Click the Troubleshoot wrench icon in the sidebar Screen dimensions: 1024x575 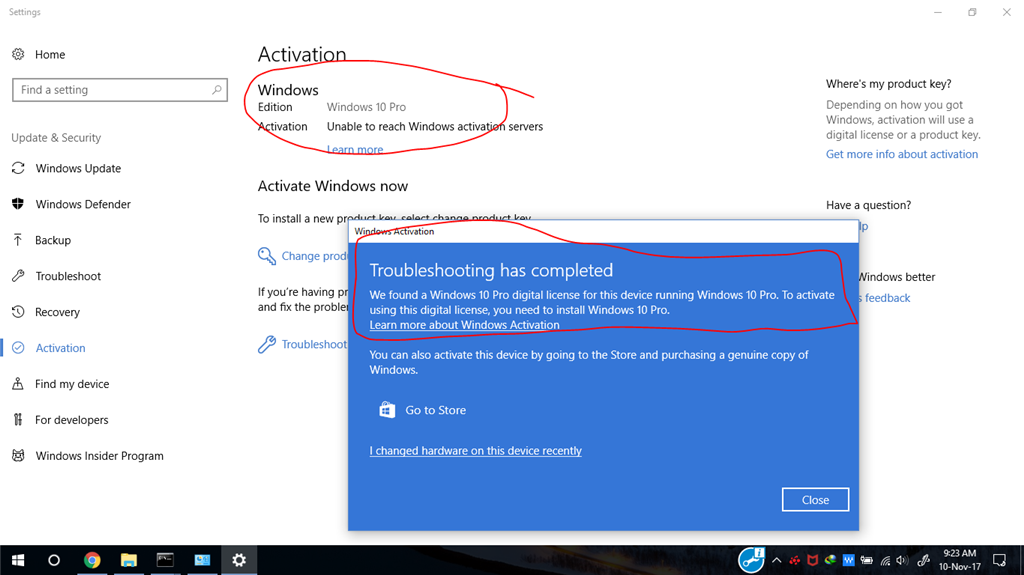[18, 276]
